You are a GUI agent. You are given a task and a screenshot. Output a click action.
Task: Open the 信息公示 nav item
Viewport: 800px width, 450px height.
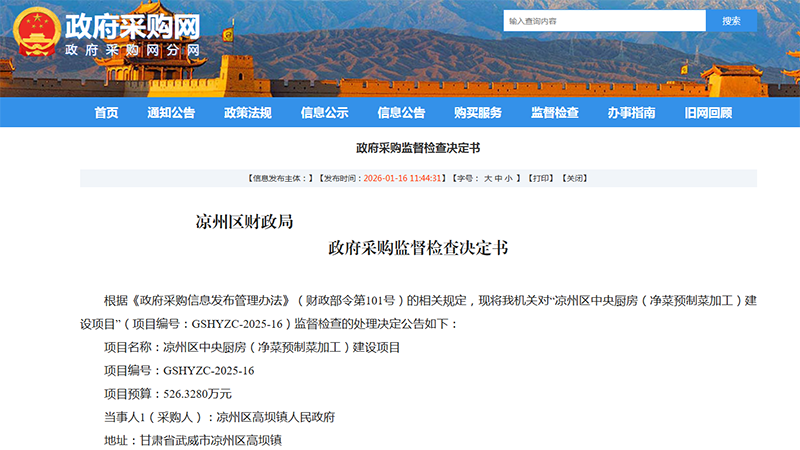click(x=324, y=113)
